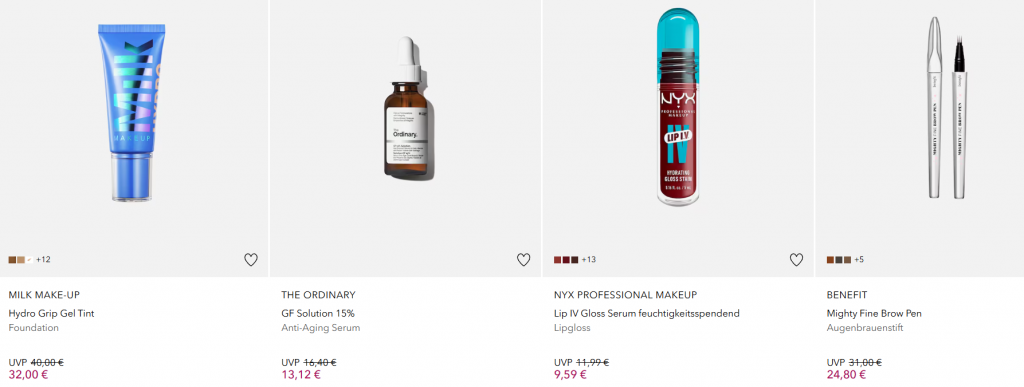Show +5 more shades for Benefit Brow Pen

click(x=859, y=260)
